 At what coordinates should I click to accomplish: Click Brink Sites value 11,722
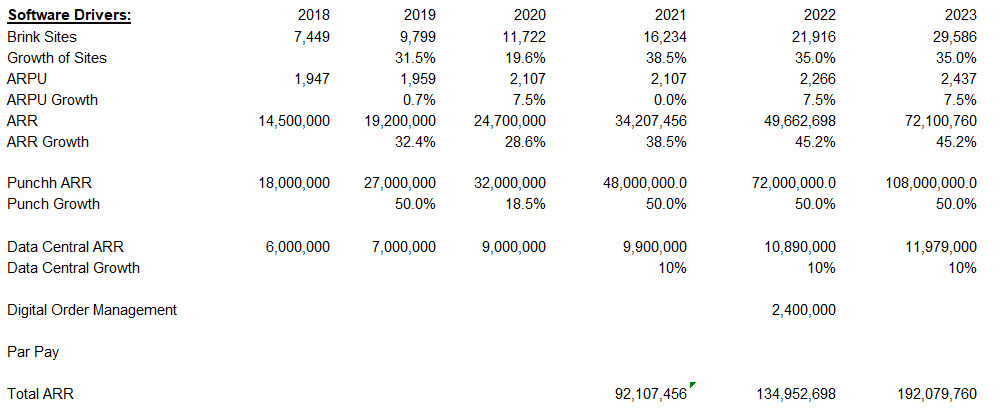coord(525,36)
